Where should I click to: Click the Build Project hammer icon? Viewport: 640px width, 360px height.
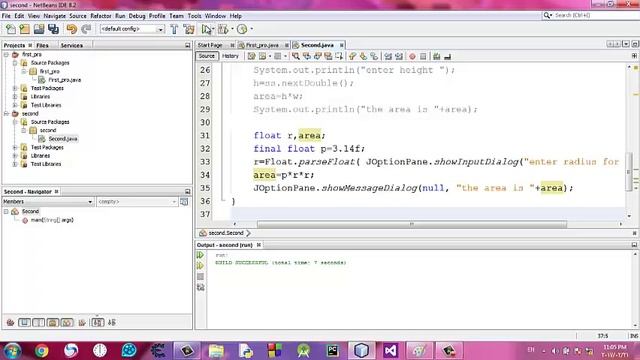point(174,29)
